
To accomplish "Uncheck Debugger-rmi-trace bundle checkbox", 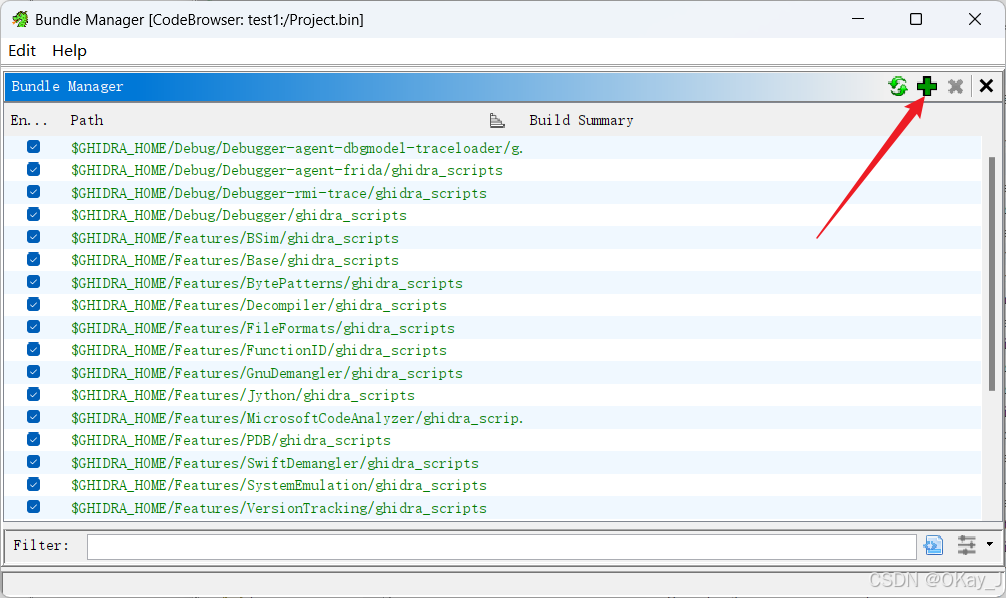I will click(33, 192).
